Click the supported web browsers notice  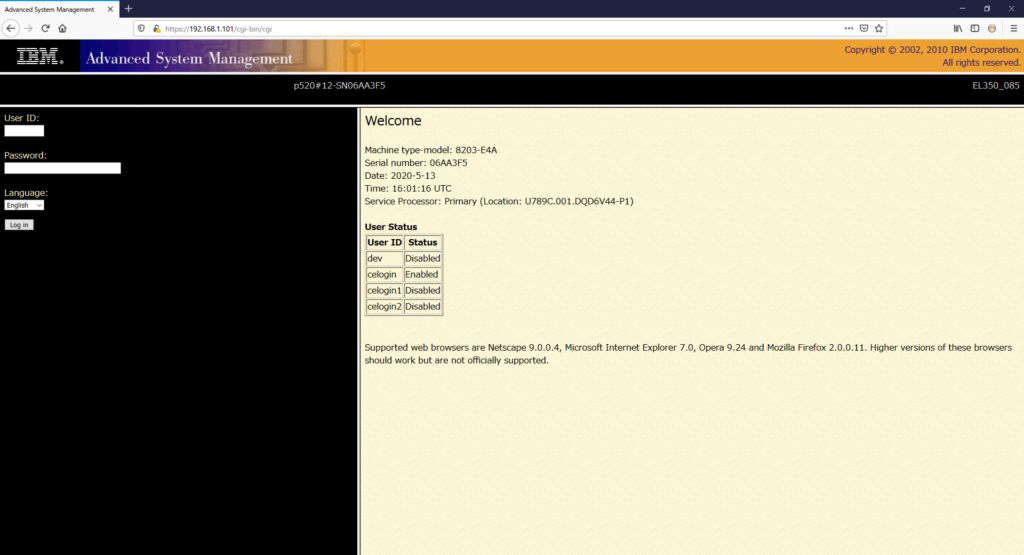(688, 354)
